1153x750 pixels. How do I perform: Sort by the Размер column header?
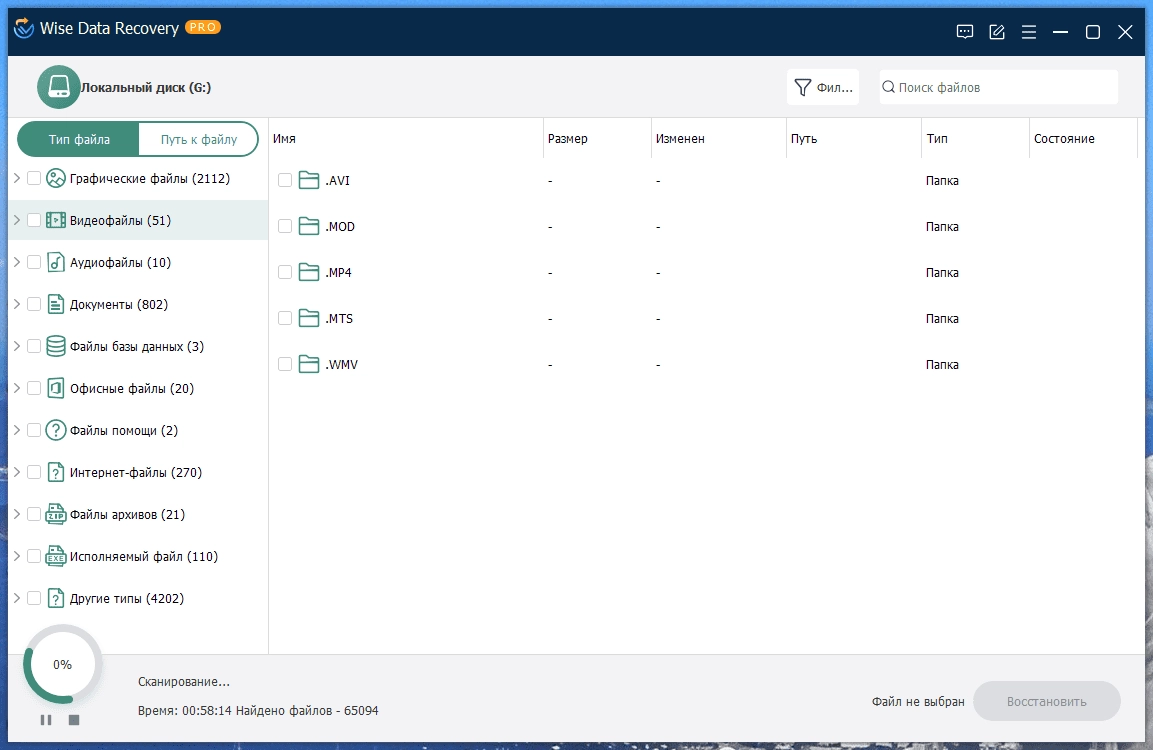[x=597, y=138]
